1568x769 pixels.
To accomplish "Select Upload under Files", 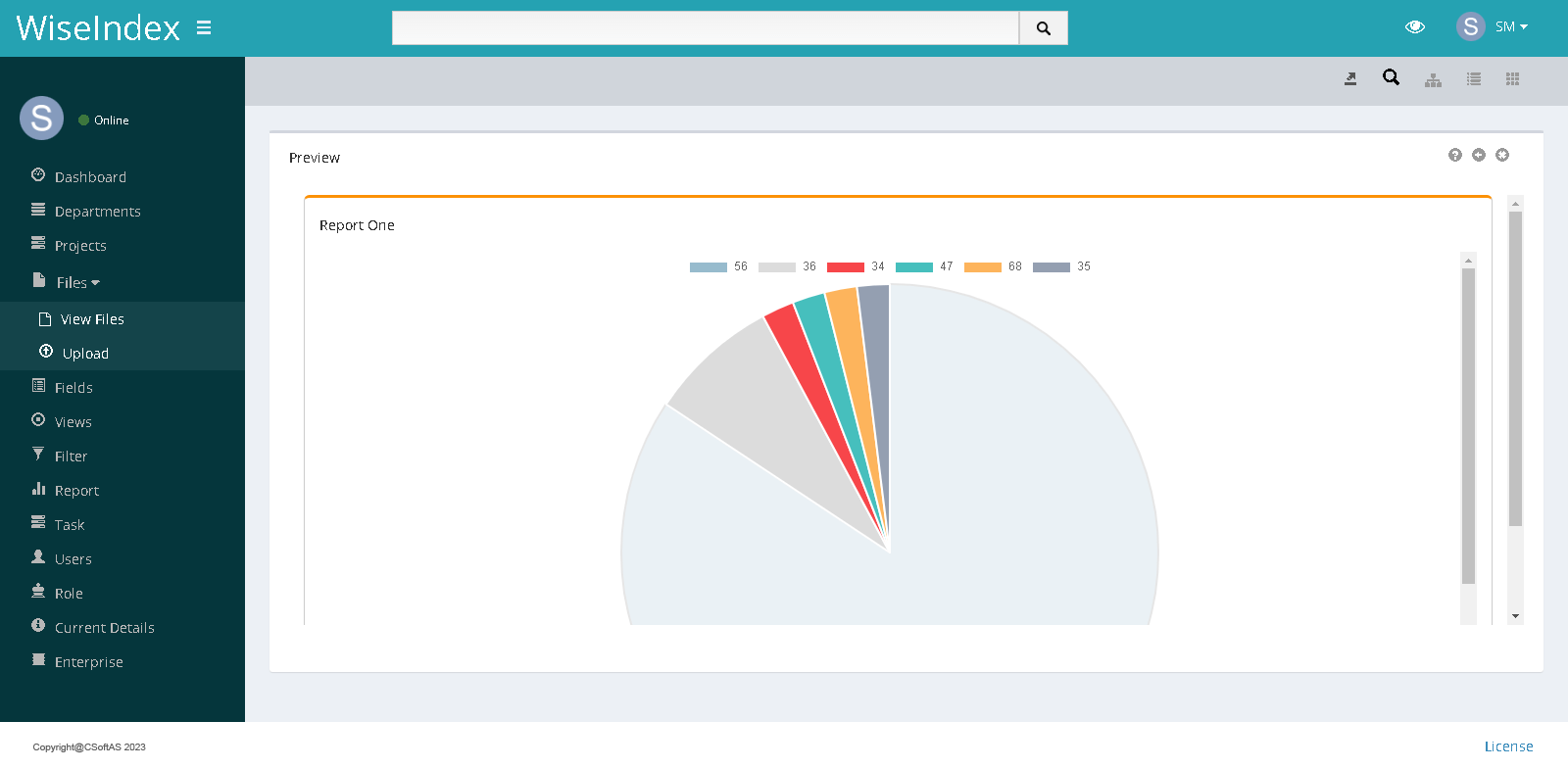I will (x=85, y=354).
